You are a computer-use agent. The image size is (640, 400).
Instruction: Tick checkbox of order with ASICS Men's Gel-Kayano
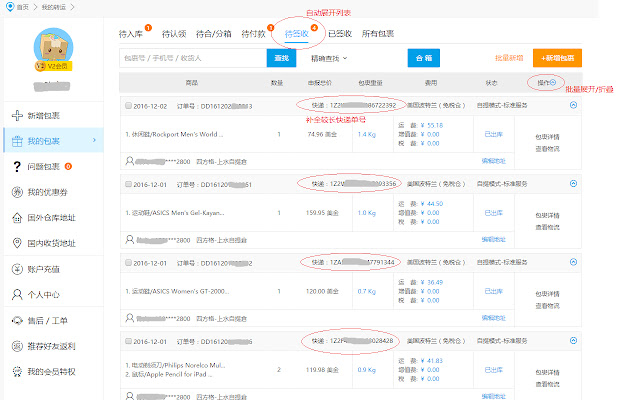[x=128, y=184]
